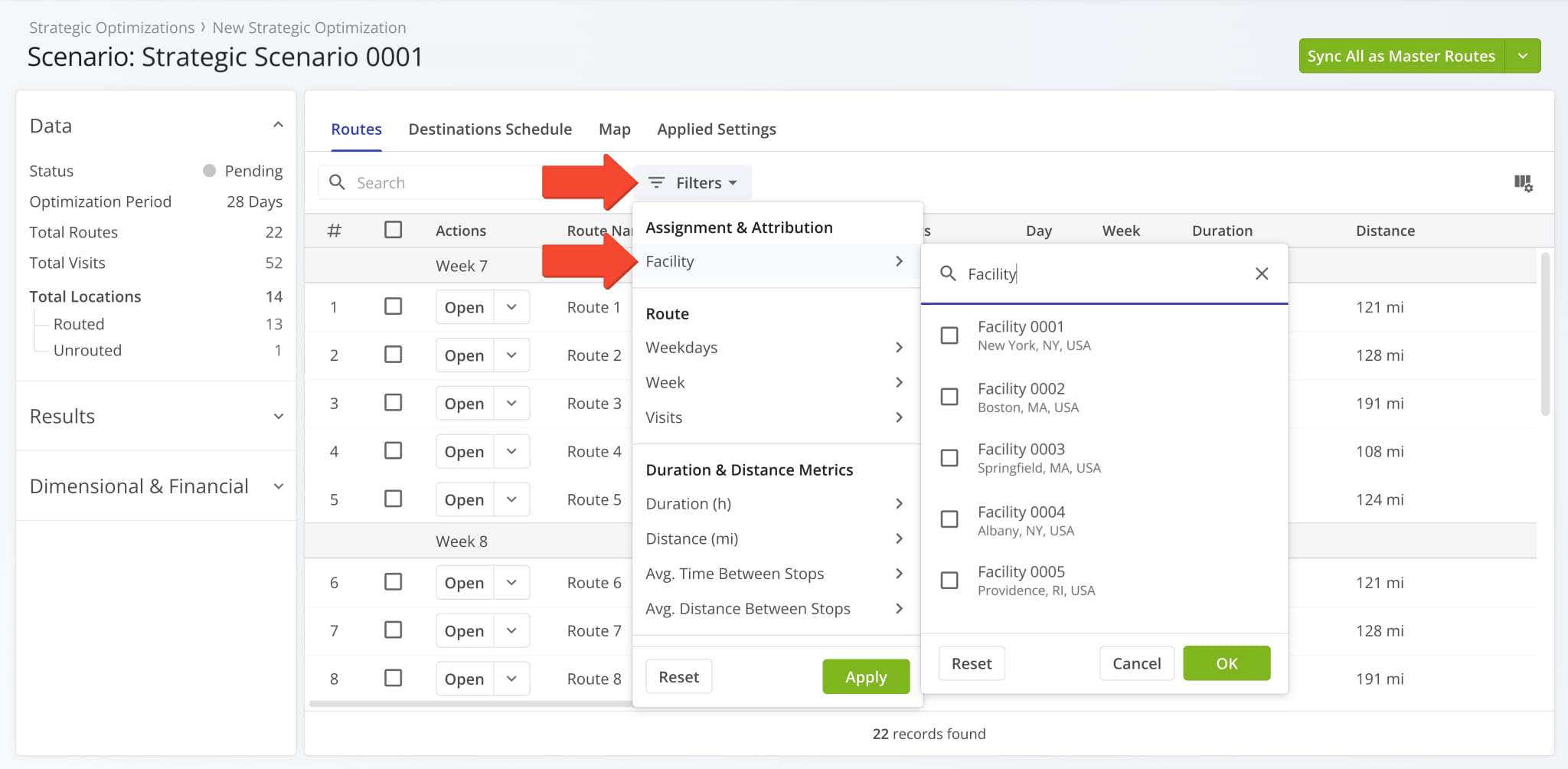The width and height of the screenshot is (1568, 769).
Task: Switch to the Map tab
Action: [x=614, y=129]
